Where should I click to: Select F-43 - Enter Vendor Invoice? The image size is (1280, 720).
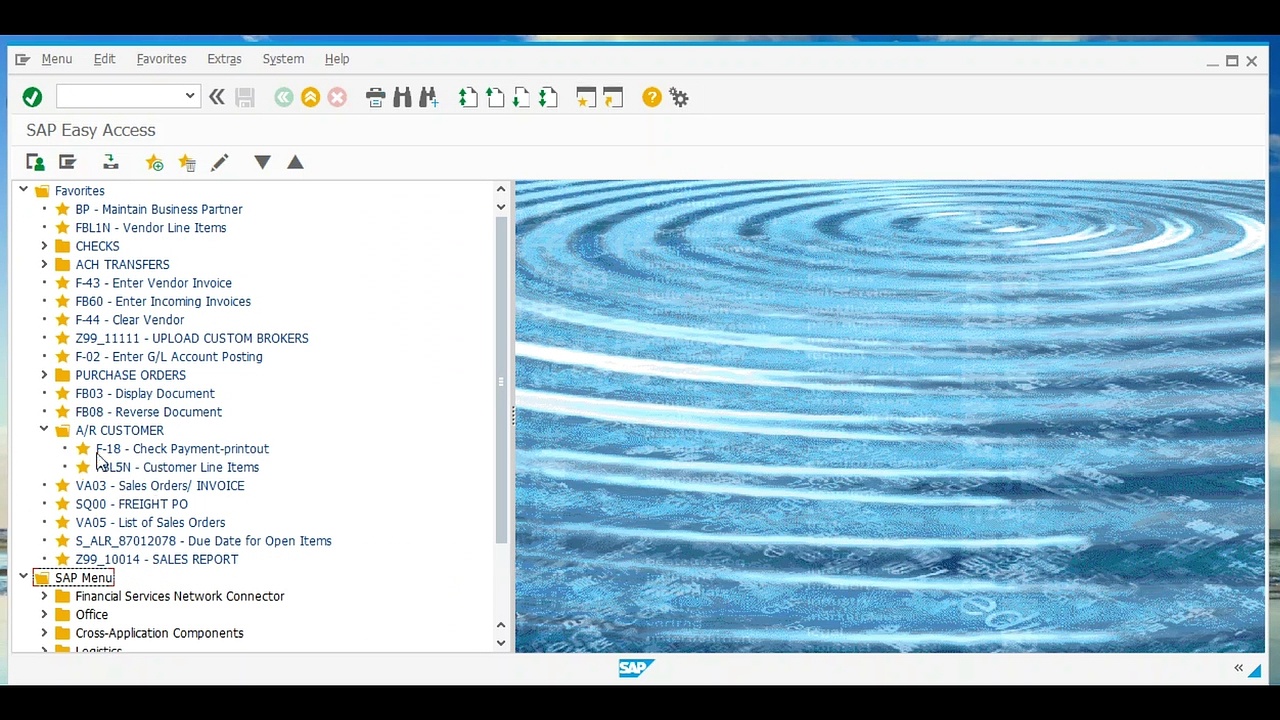pyautogui.click(x=154, y=283)
